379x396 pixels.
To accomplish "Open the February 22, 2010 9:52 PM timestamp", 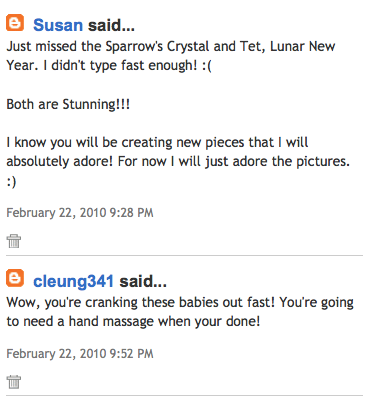I will [x=80, y=354].
